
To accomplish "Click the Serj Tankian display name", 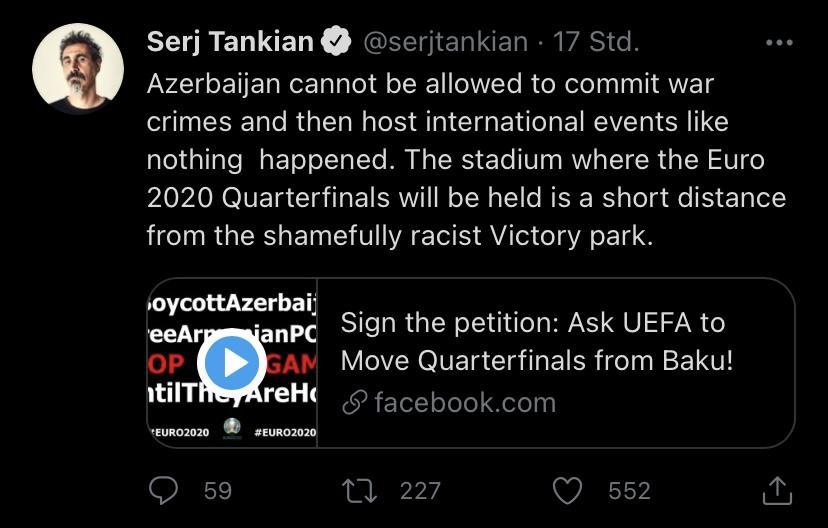I will click(230, 42).
